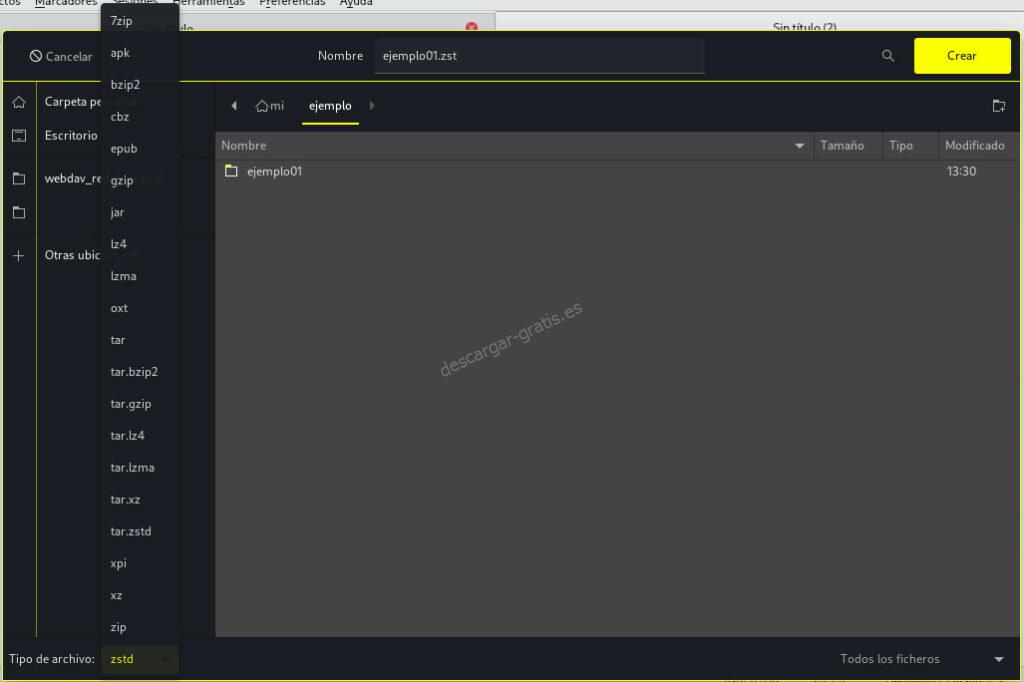Screen dimensions: 1024x682
Task: Click the back arrow in the path bar
Action: [234, 106]
